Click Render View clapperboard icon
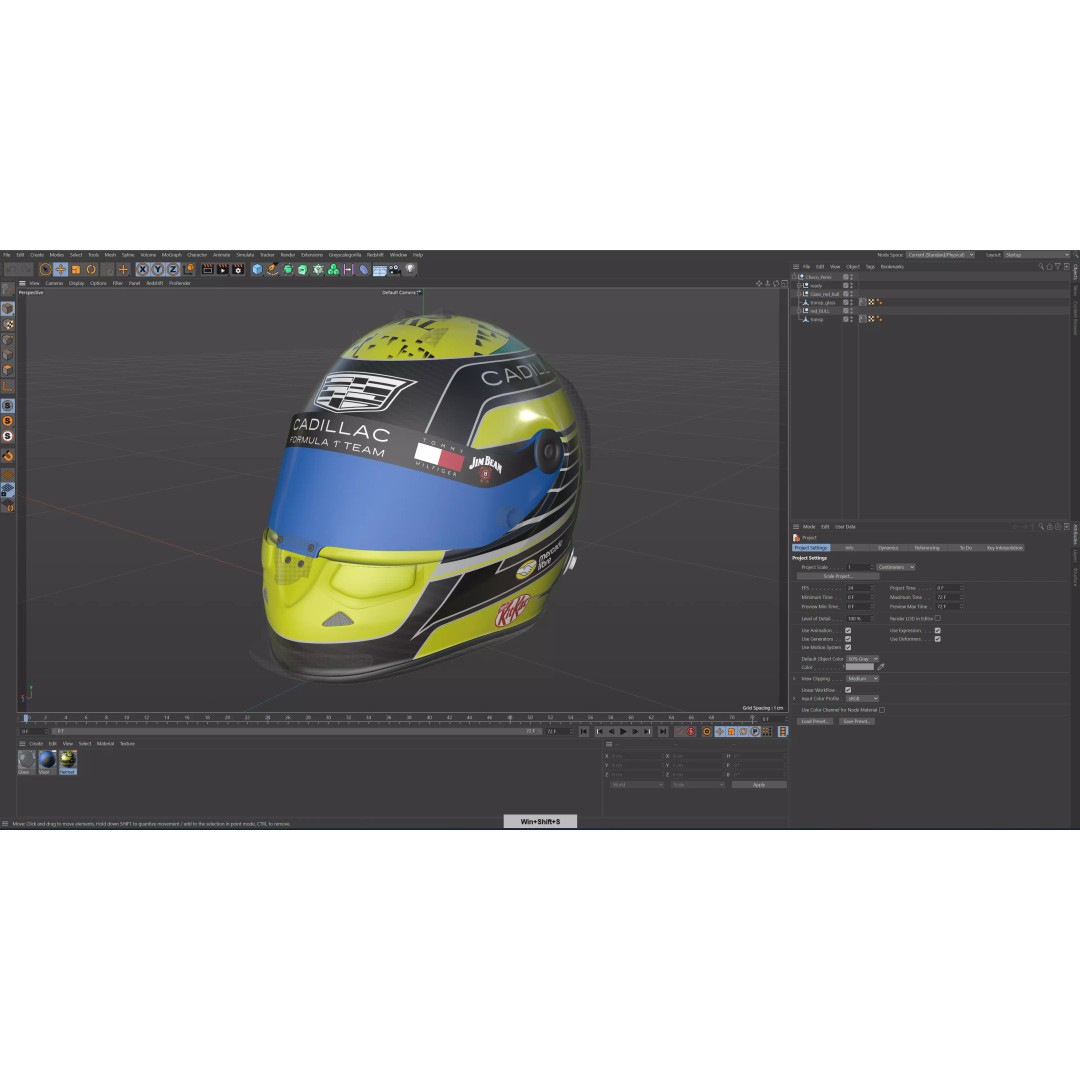Screen dimensions: 1080x1080 207,269
